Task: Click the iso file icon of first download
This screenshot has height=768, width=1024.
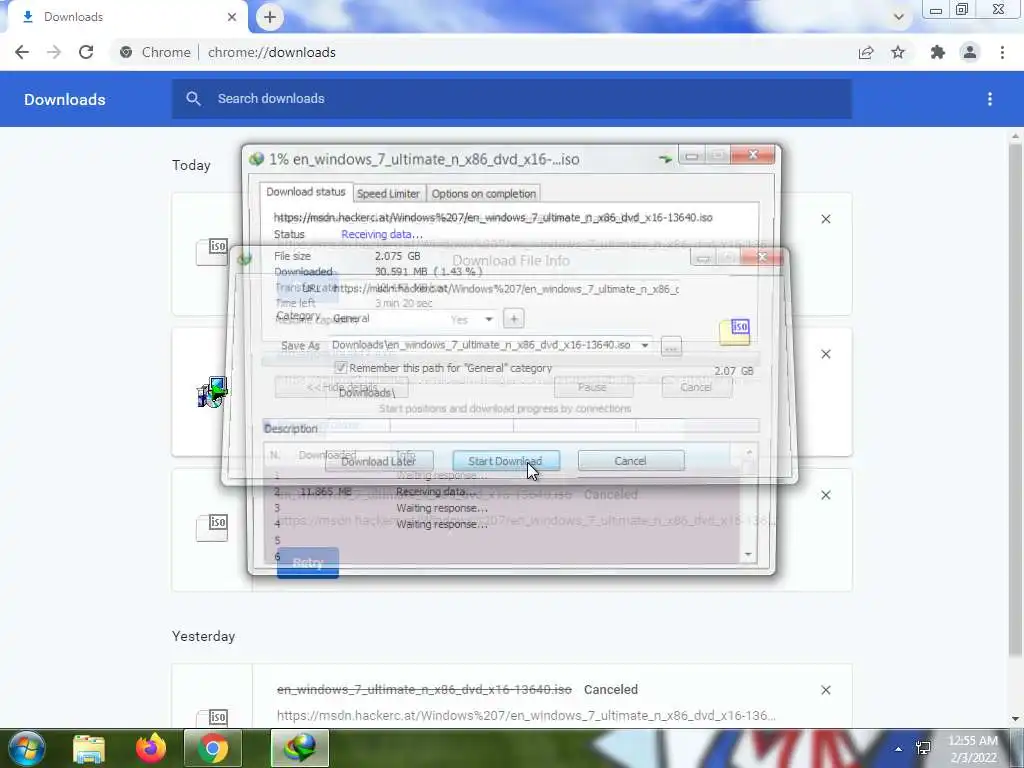Action: 212,251
